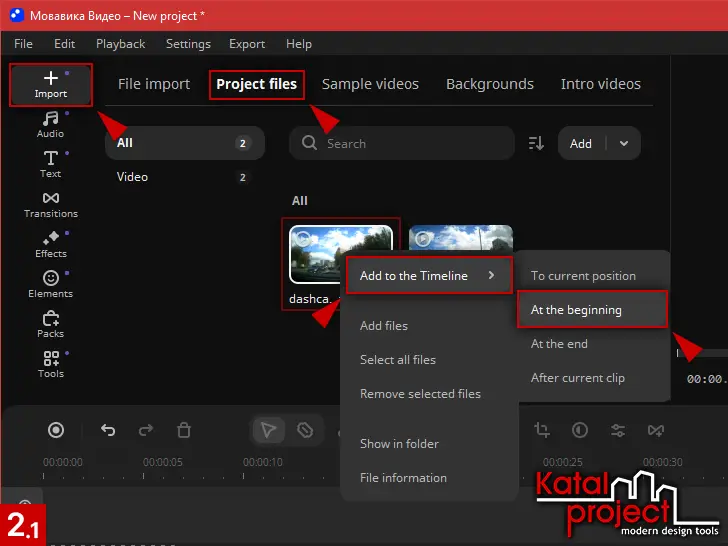Switch to the Sample videos tab
728x546 pixels.
pyautogui.click(x=370, y=84)
